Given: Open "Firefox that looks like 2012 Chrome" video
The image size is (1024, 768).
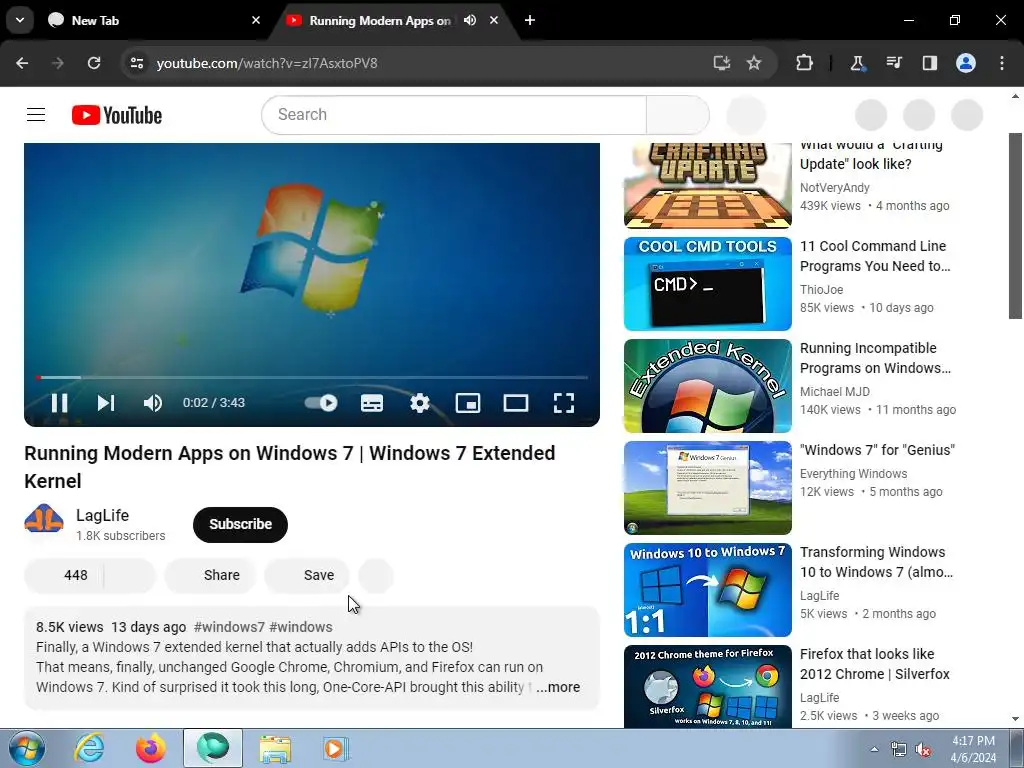Looking at the screenshot, I should [875, 664].
